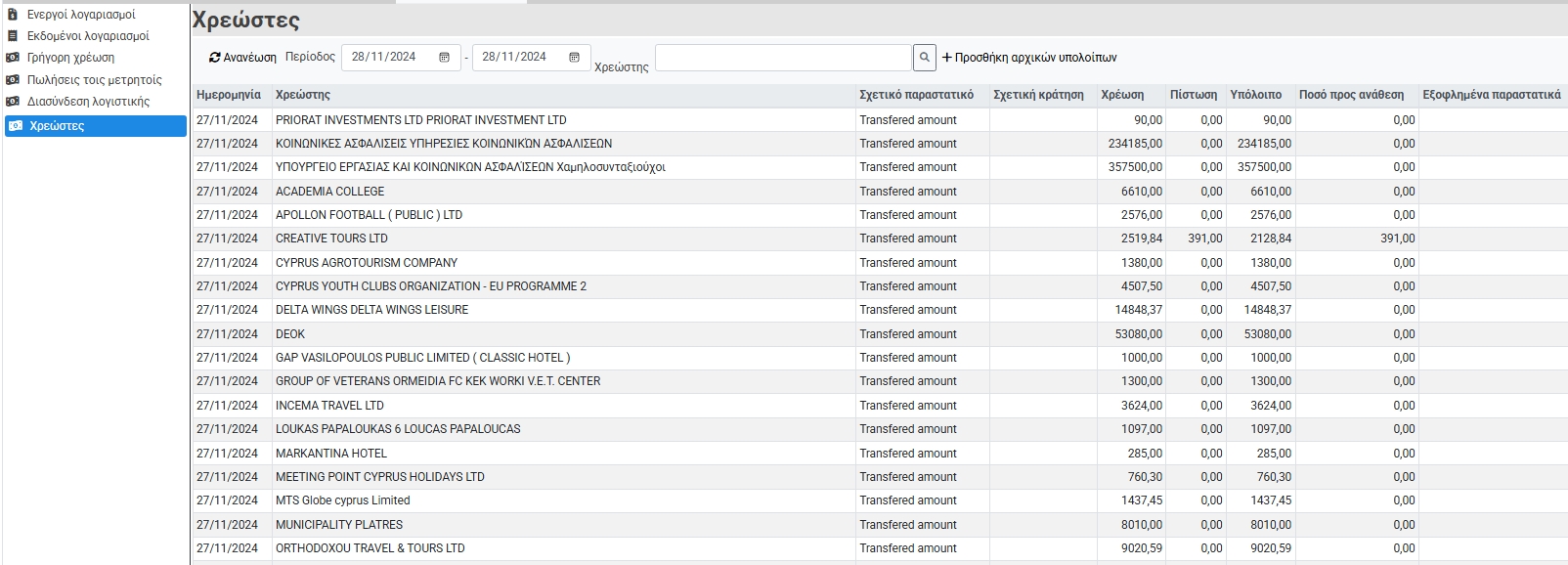The height and width of the screenshot is (565, 1568).
Task: Select INCEMA TRAVEL LTD row
Action: (x=880, y=406)
